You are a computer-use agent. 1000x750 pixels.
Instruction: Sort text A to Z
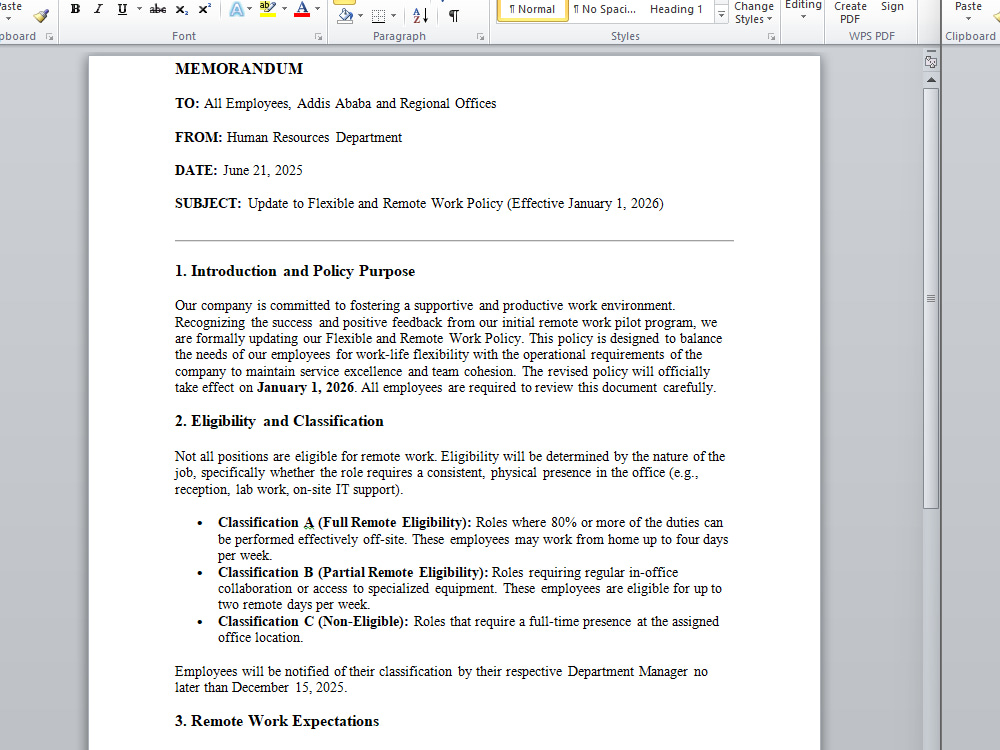420,15
